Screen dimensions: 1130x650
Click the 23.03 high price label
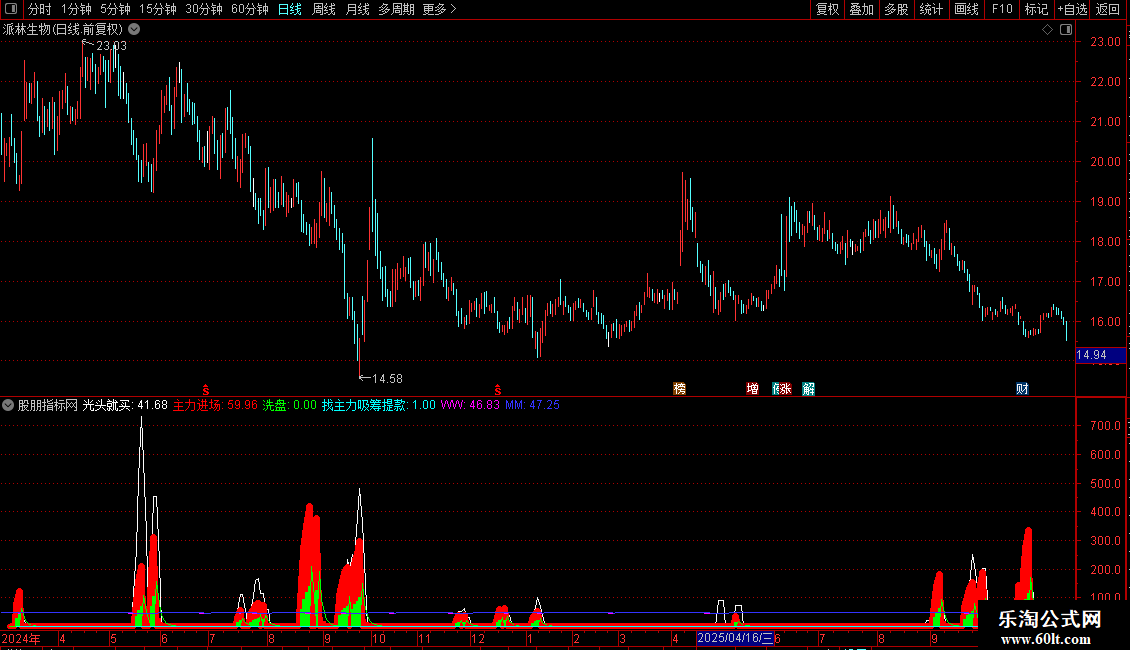(x=111, y=46)
